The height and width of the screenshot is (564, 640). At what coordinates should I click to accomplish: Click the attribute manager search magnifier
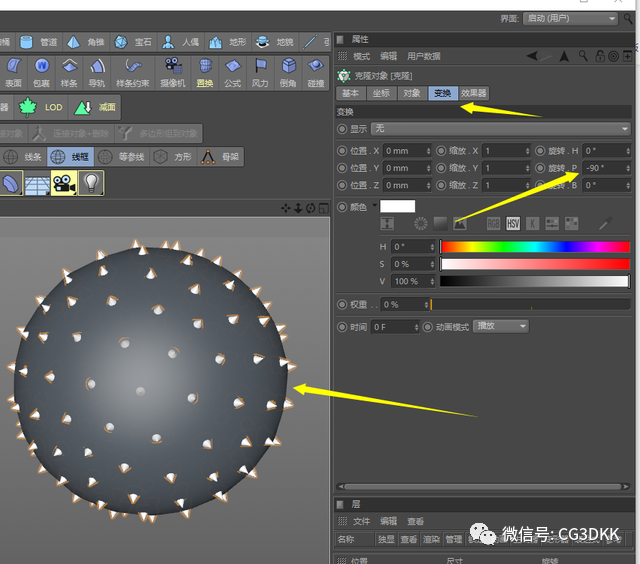pyautogui.click(x=583, y=56)
